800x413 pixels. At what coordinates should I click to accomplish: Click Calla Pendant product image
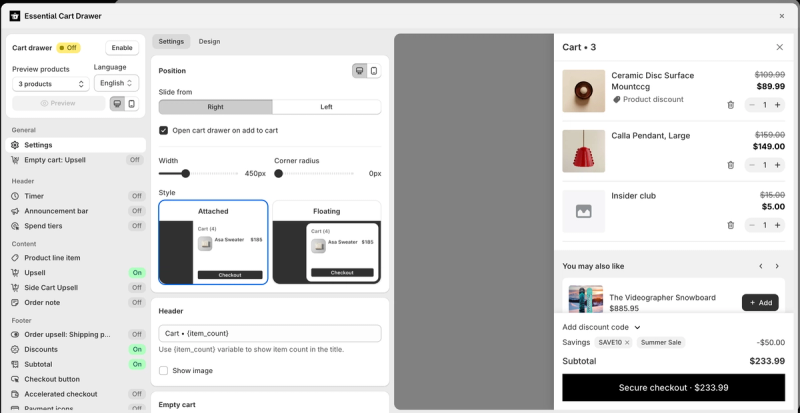point(584,151)
